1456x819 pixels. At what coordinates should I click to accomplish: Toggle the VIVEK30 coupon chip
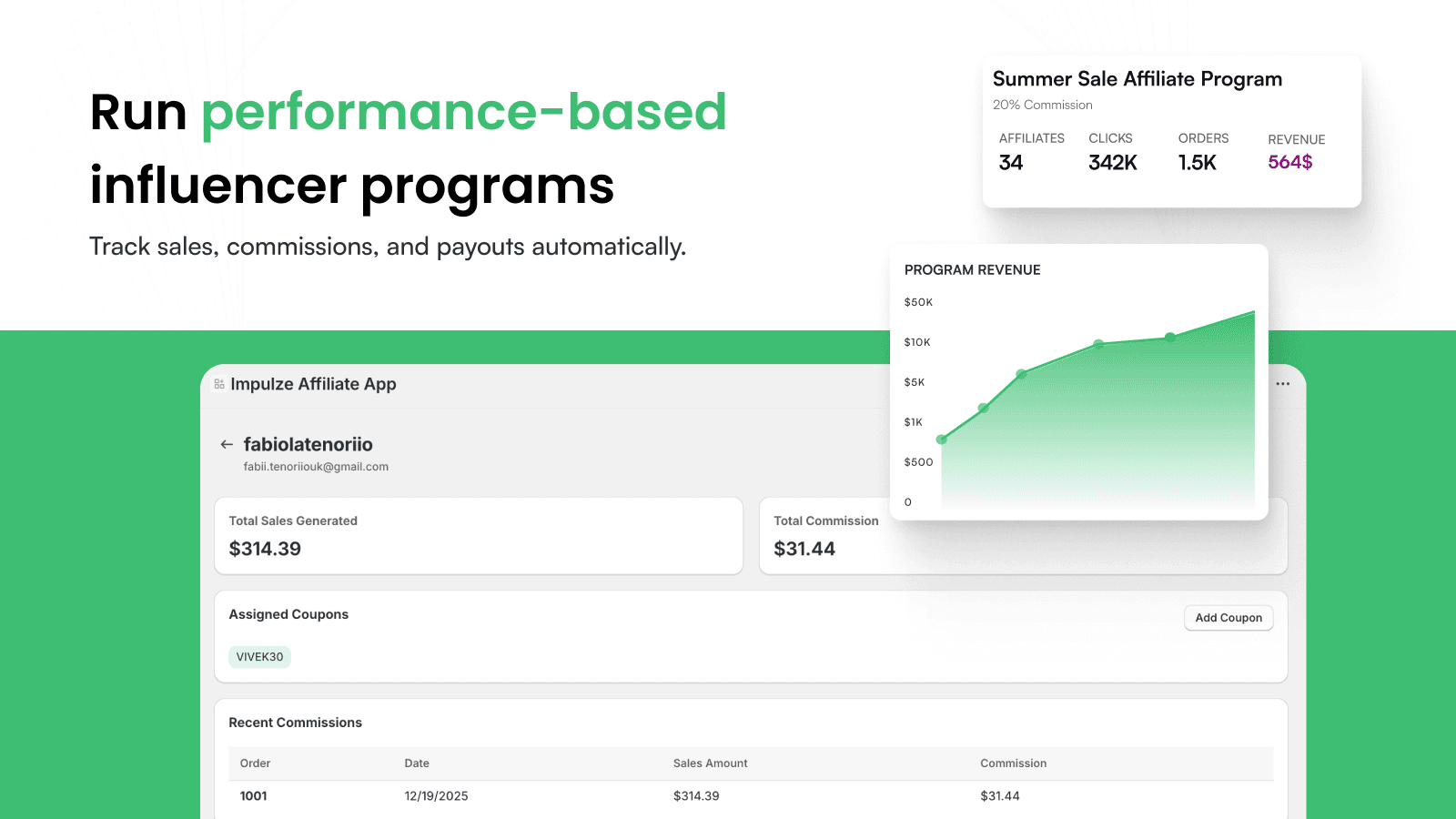tap(259, 656)
